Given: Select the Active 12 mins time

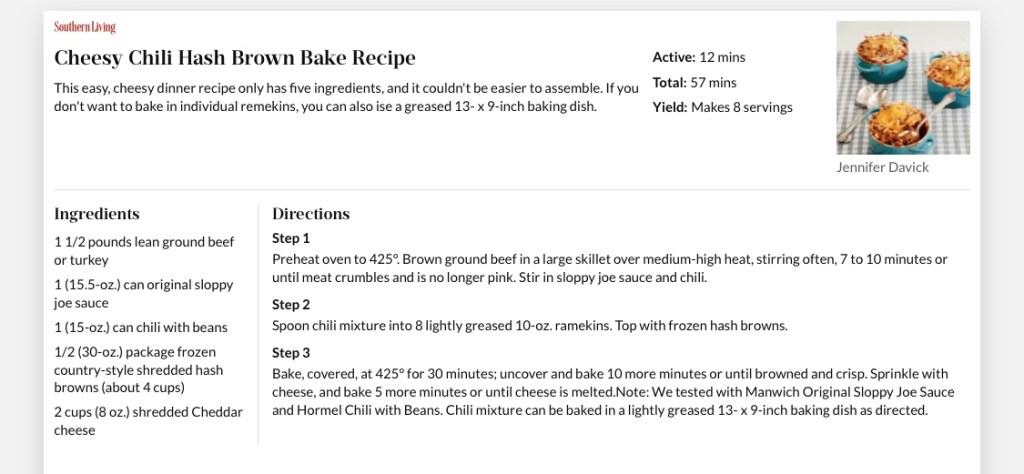Looking at the screenshot, I should pos(699,57).
